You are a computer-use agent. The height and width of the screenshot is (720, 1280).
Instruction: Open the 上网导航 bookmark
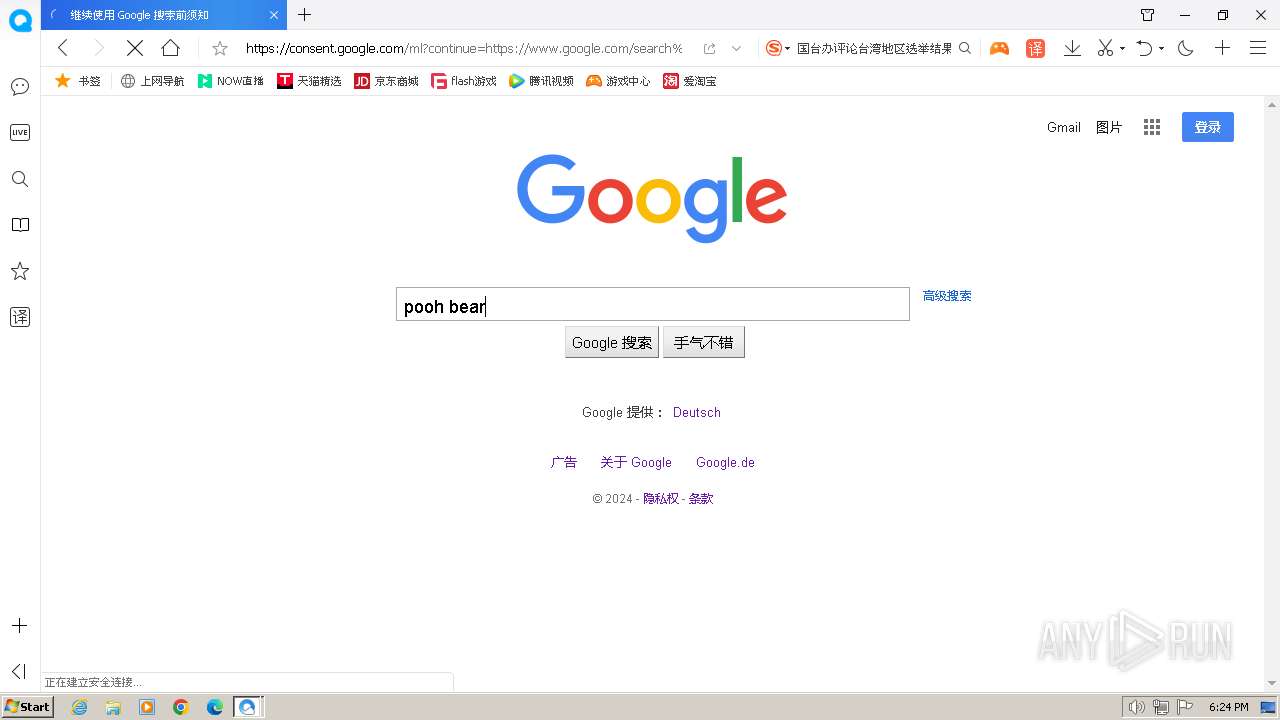pyautogui.click(x=152, y=81)
